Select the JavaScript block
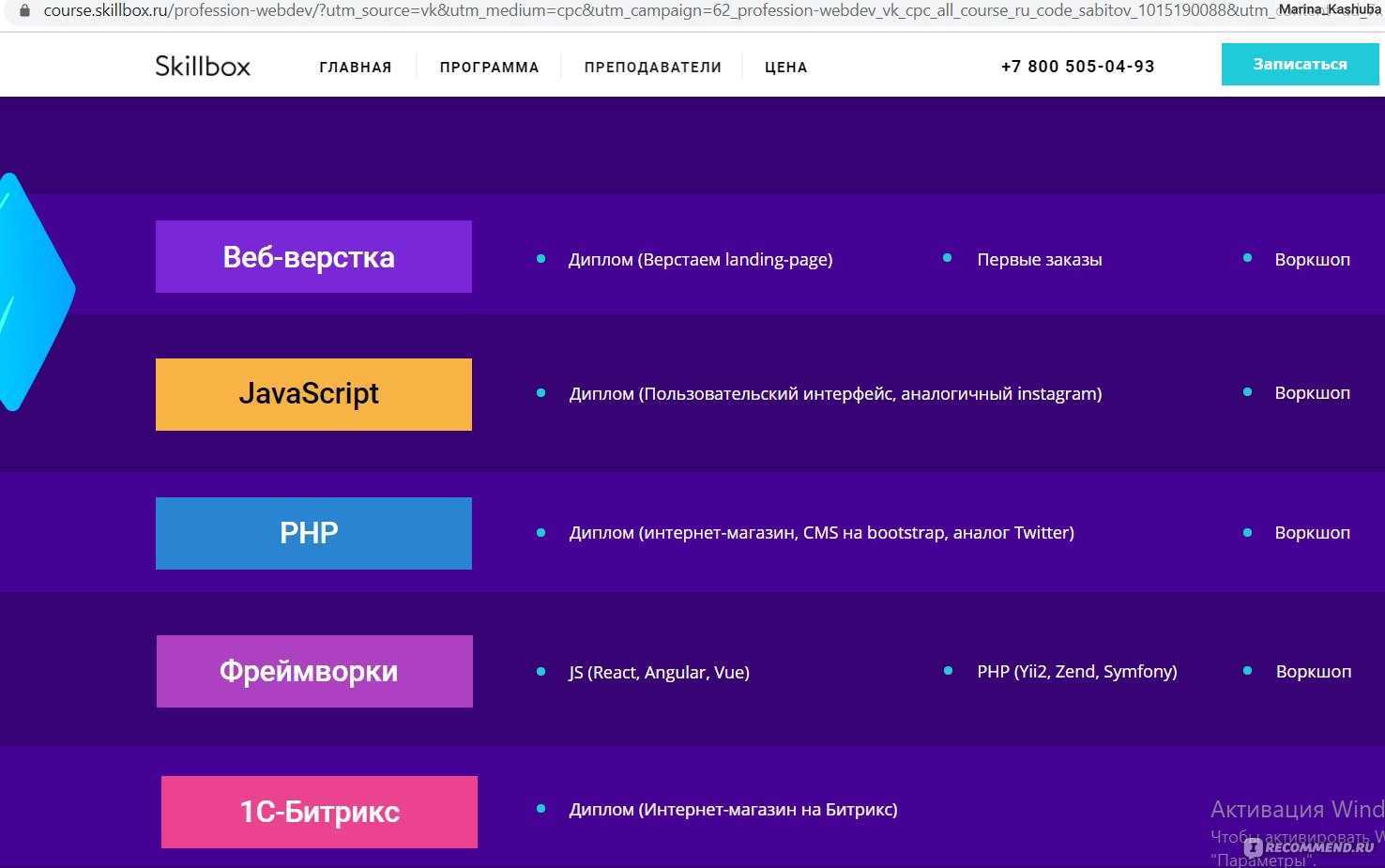The height and width of the screenshot is (868, 1385). click(x=313, y=394)
